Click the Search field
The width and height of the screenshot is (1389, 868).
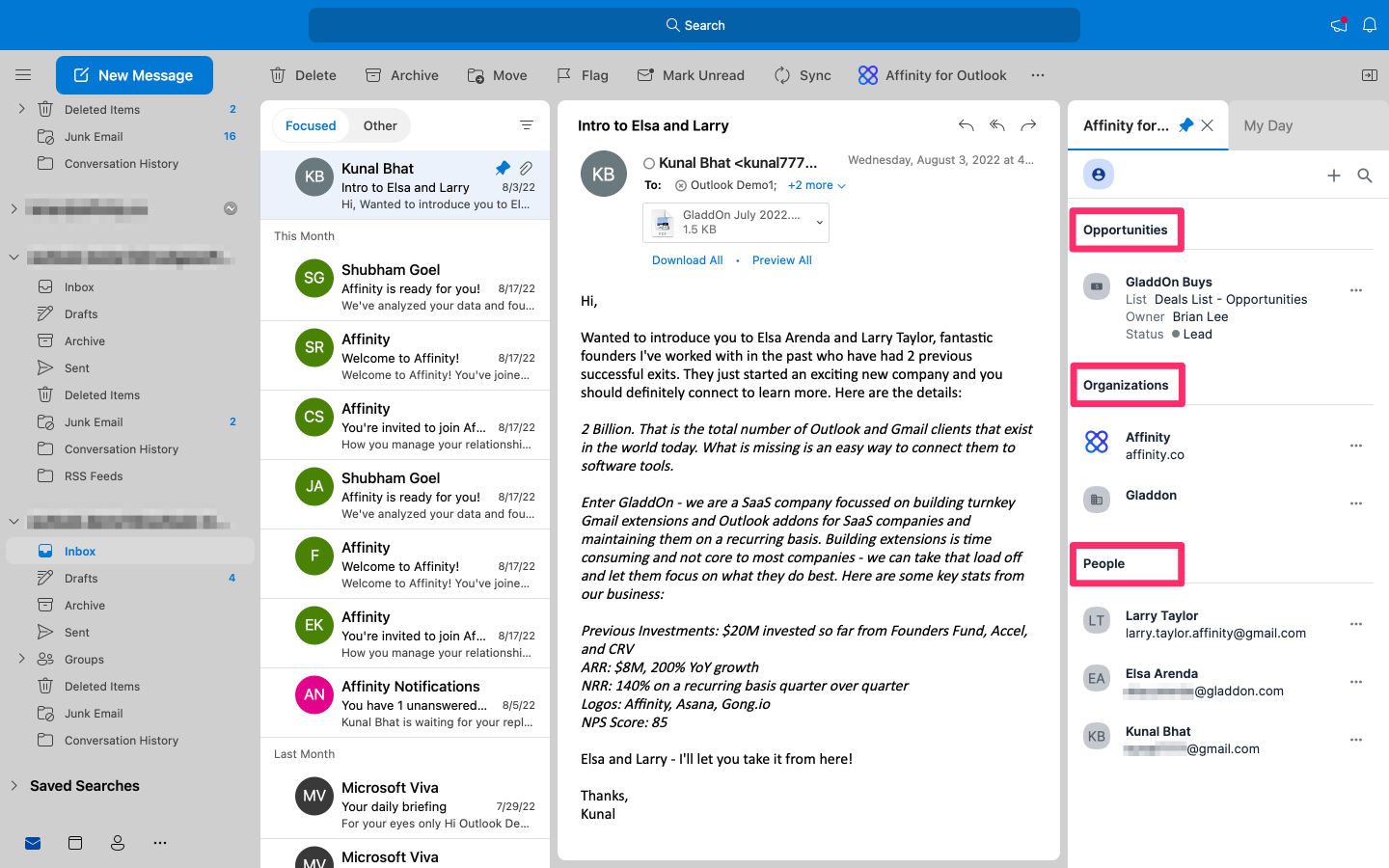pyautogui.click(x=694, y=25)
